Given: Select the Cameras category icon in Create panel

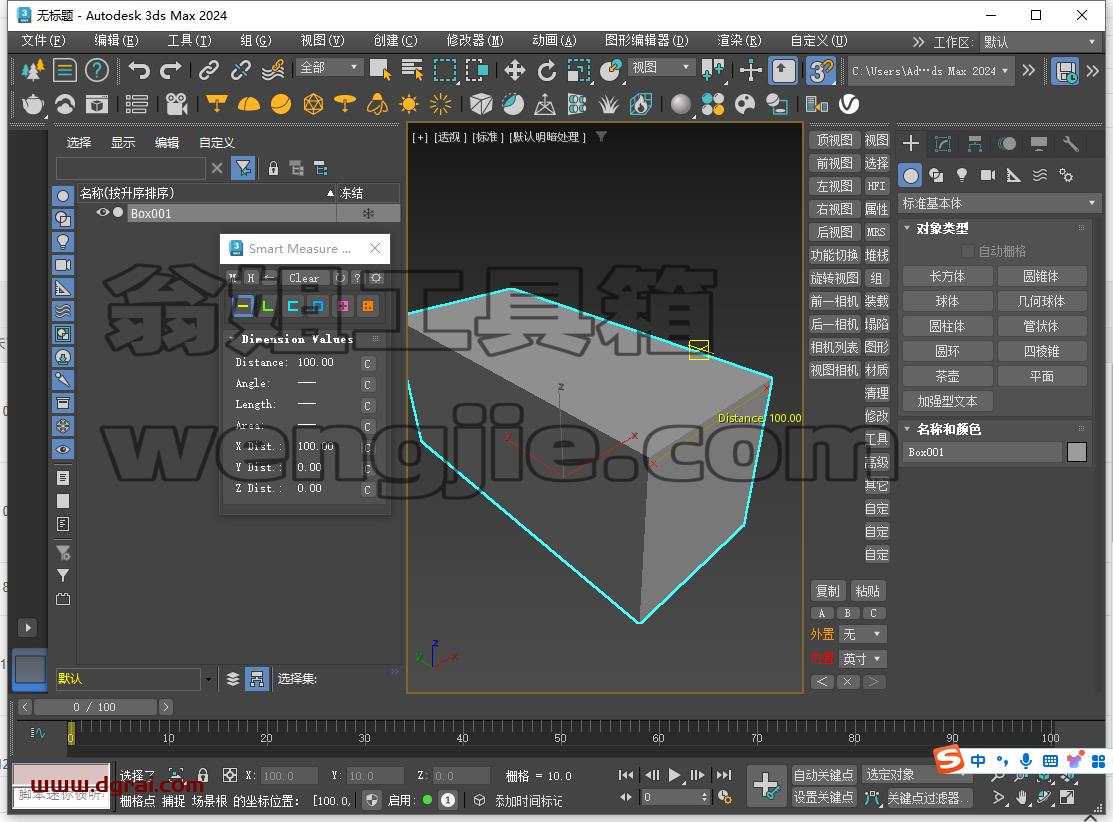Looking at the screenshot, I should coord(987,175).
